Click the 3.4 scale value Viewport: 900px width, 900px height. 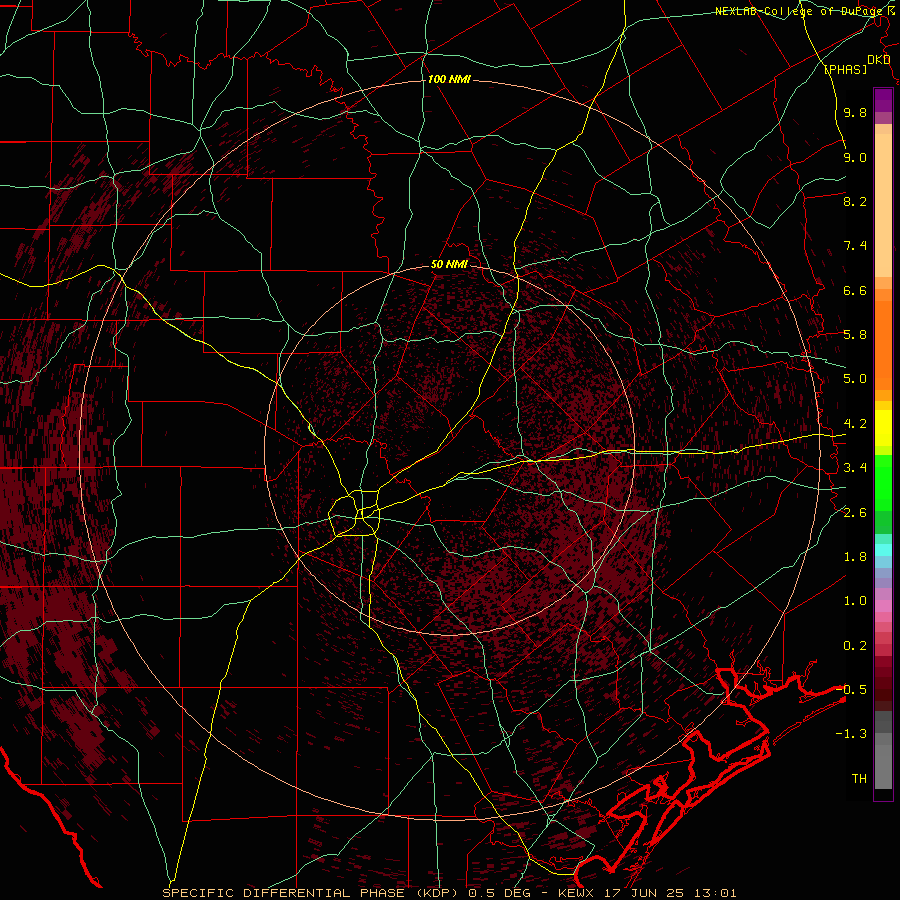(x=855, y=468)
